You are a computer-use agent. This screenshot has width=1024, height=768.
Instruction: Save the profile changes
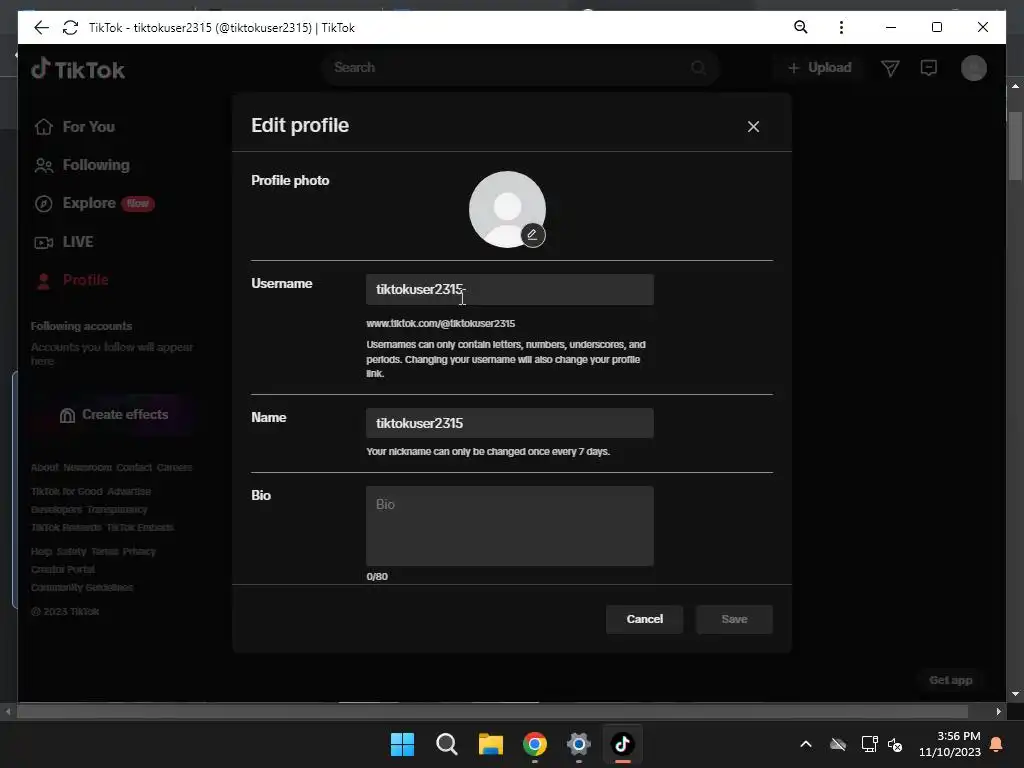tap(734, 619)
